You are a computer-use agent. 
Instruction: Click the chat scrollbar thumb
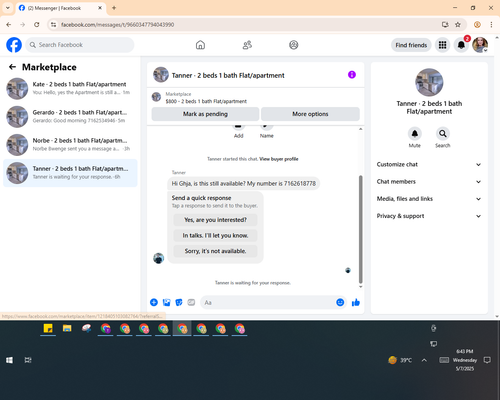[360, 229]
